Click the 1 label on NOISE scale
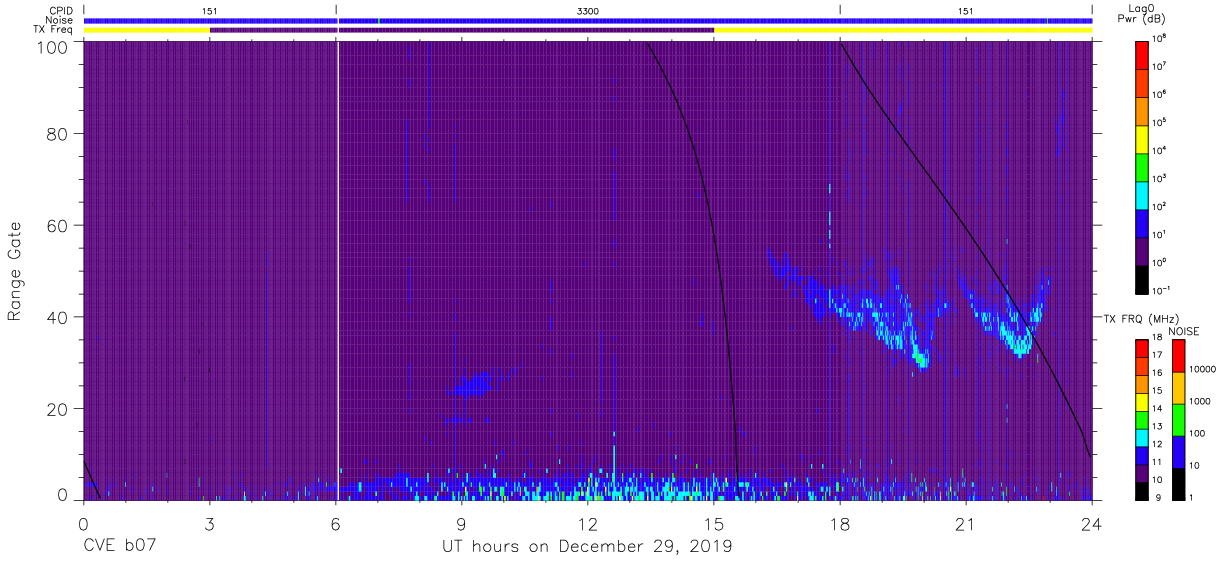Image resolution: width=1228 pixels, height=567 pixels. [x=1191, y=497]
